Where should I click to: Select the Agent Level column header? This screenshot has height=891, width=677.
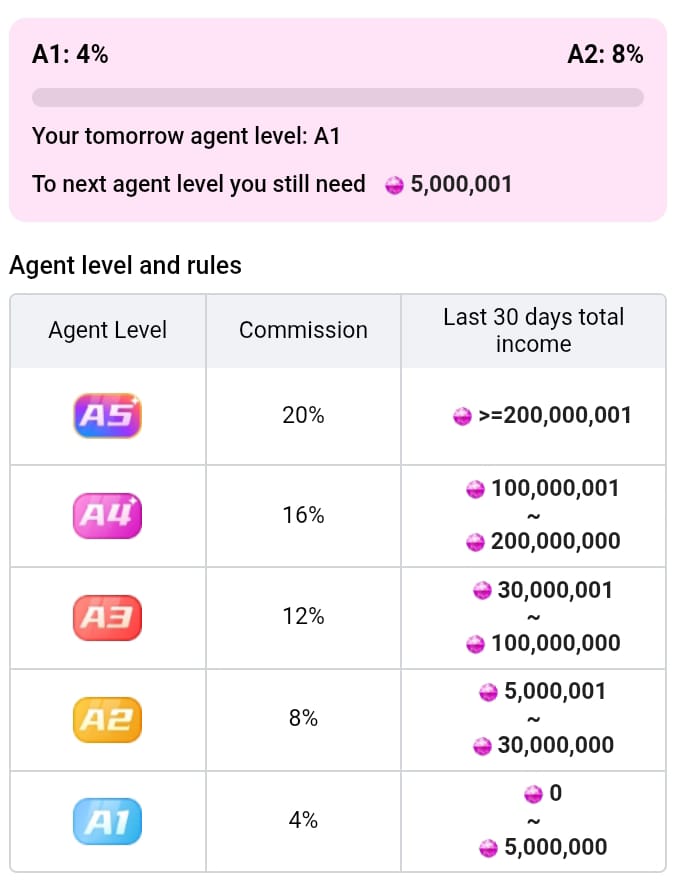pos(108,330)
